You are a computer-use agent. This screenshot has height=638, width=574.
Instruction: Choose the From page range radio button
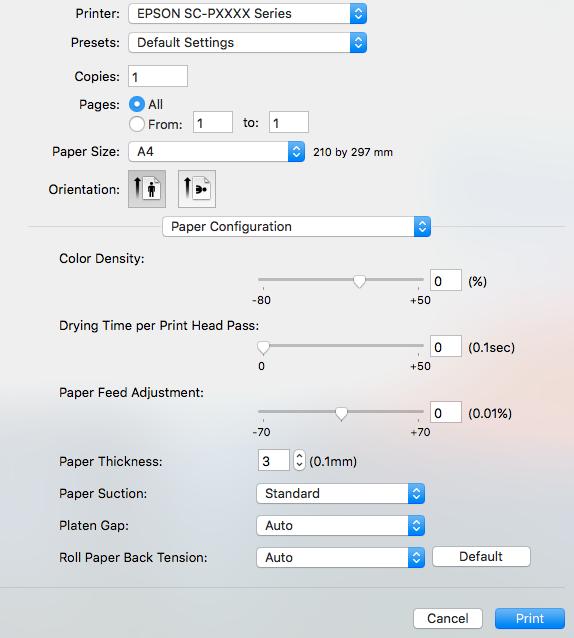click(x=137, y=124)
